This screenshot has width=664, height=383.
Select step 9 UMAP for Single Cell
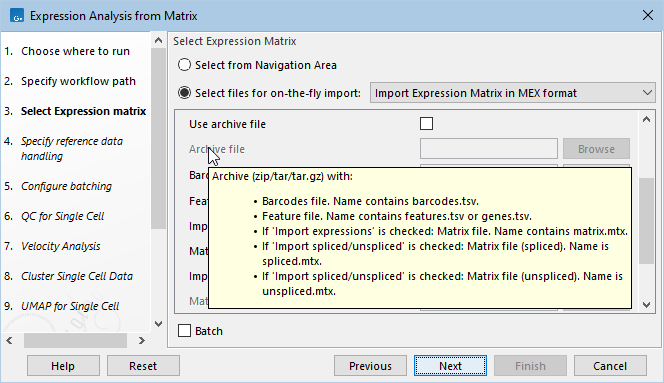click(x=70, y=306)
